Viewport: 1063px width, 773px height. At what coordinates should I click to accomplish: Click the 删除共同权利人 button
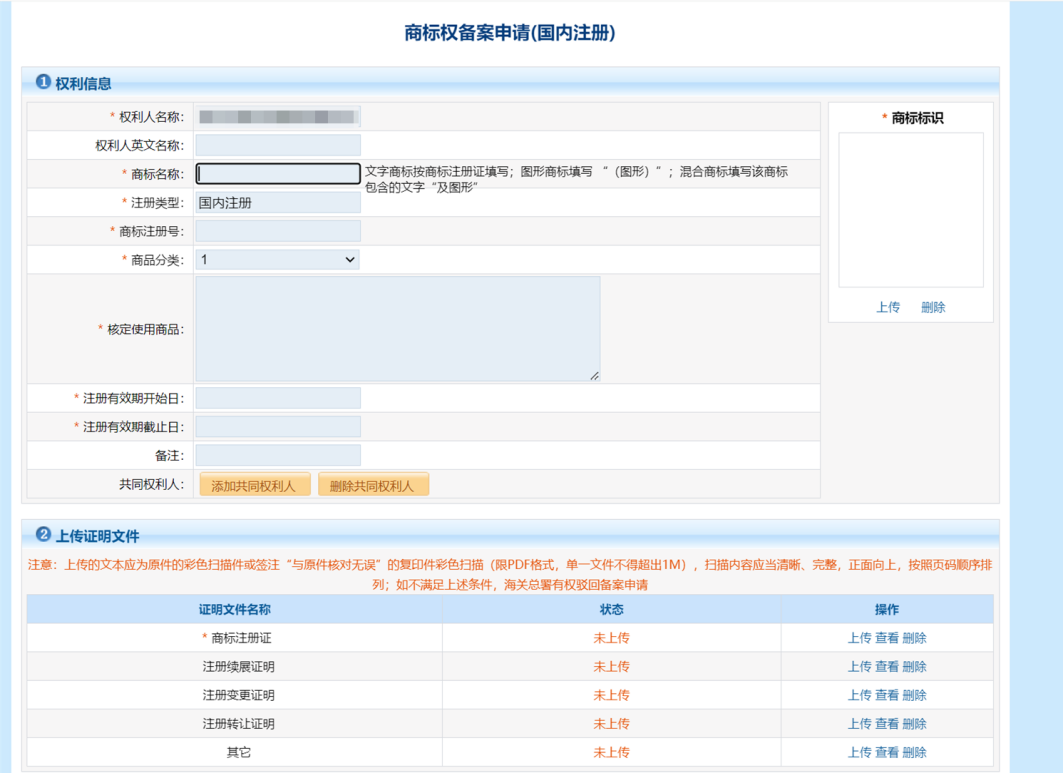click(x=374, y=485)
